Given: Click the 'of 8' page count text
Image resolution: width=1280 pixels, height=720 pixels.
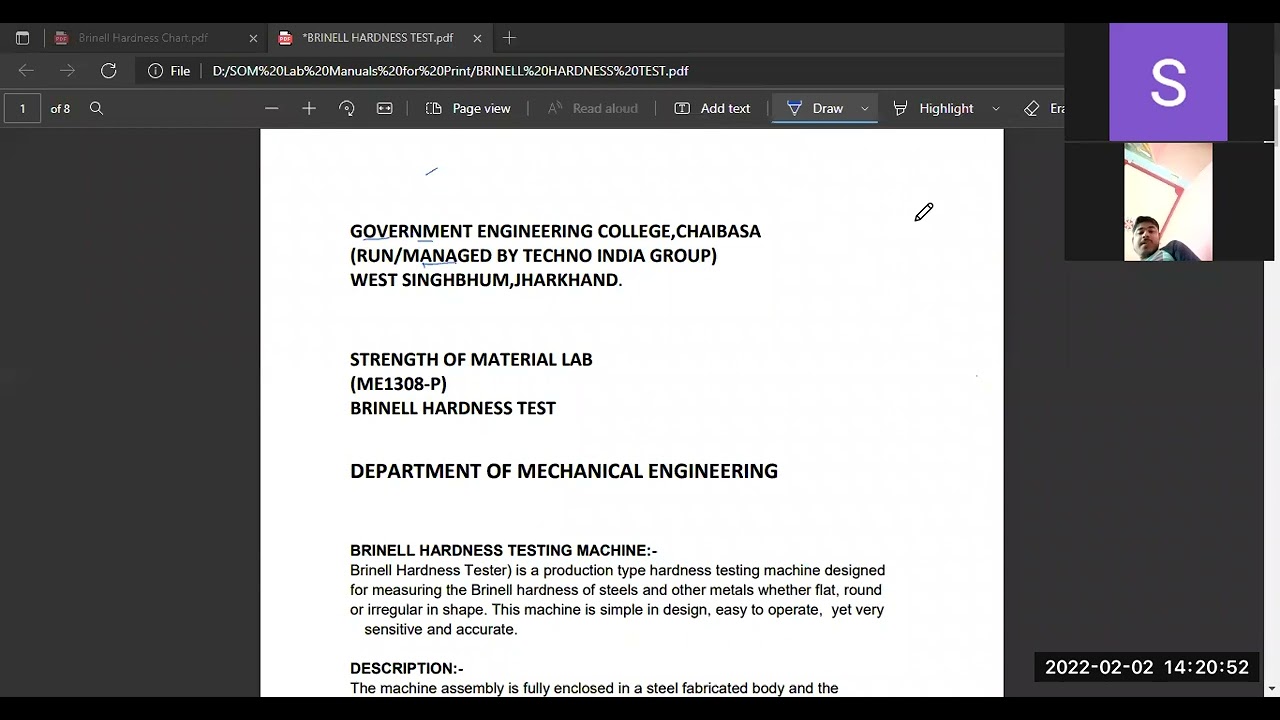Looking at the screenshot, I should pos(60,108).
